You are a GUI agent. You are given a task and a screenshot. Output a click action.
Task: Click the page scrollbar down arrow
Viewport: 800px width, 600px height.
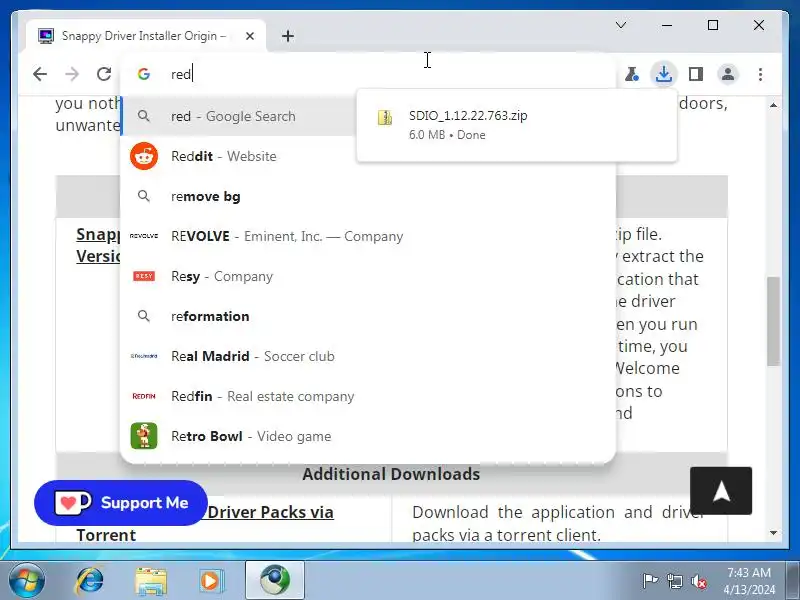point(773,533)
